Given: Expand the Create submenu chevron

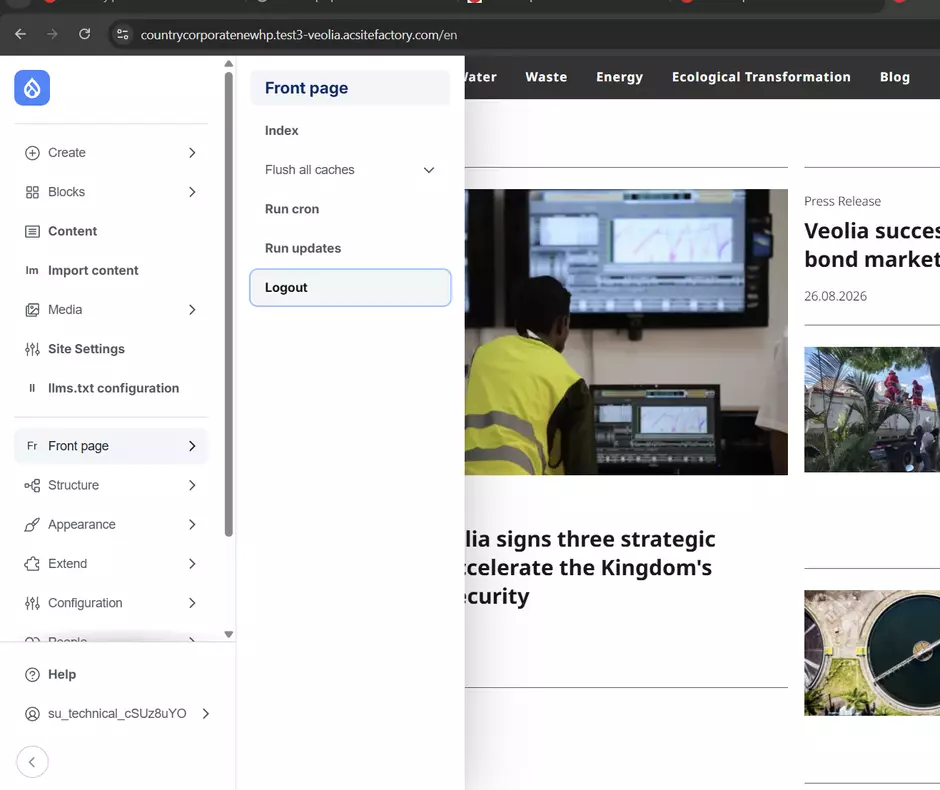Looking at the screenshot, I should pyautogui.click(x=192, y=153).
